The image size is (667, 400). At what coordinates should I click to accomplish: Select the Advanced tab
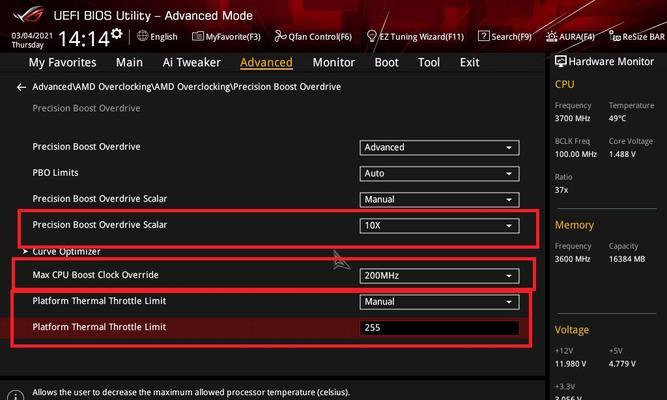point(266,63)
